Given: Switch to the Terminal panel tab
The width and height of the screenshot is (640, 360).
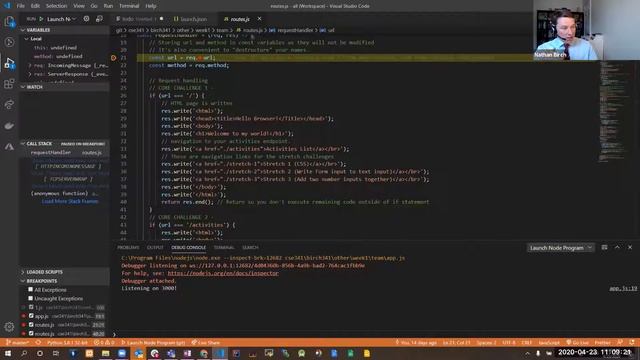Looking at the screenshot, I should [x=224, y=247].
